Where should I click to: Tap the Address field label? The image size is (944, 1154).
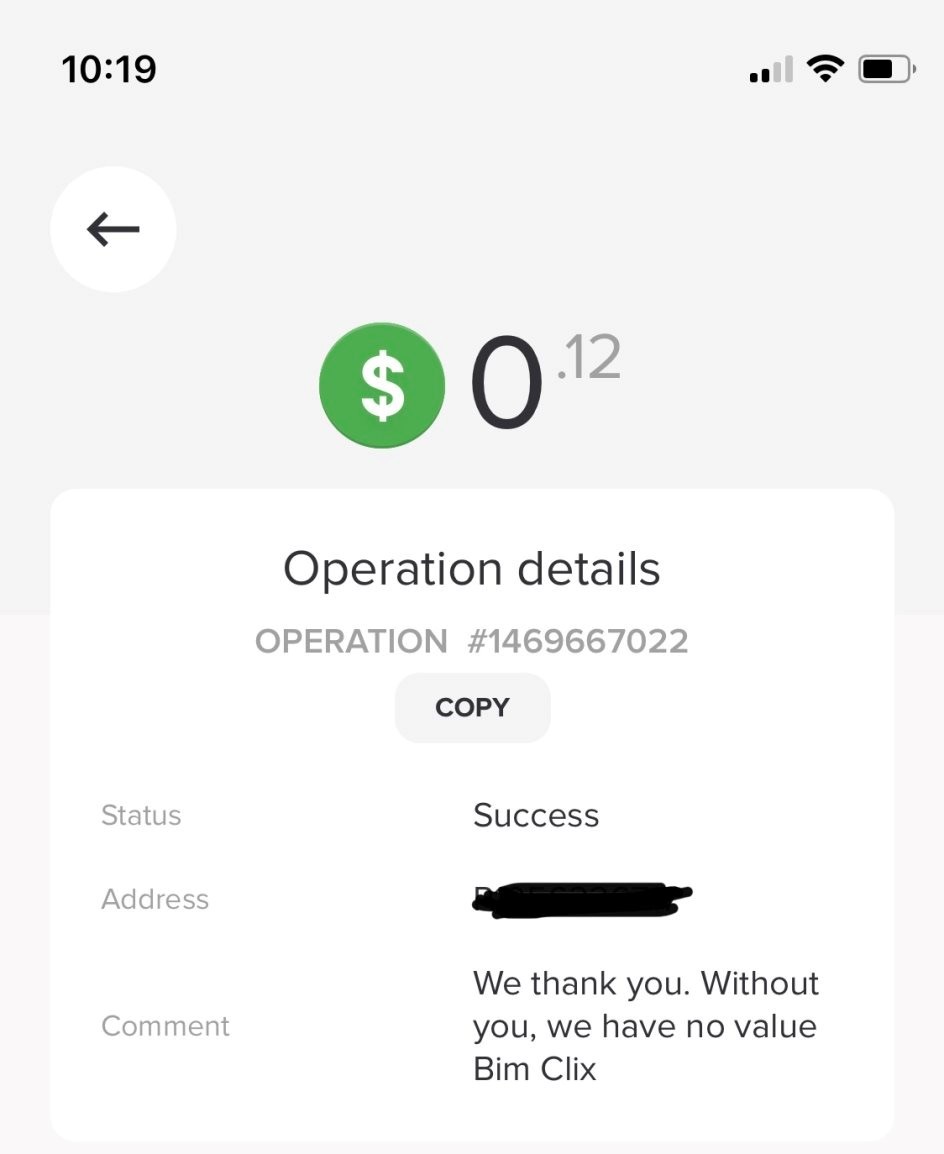155,899
